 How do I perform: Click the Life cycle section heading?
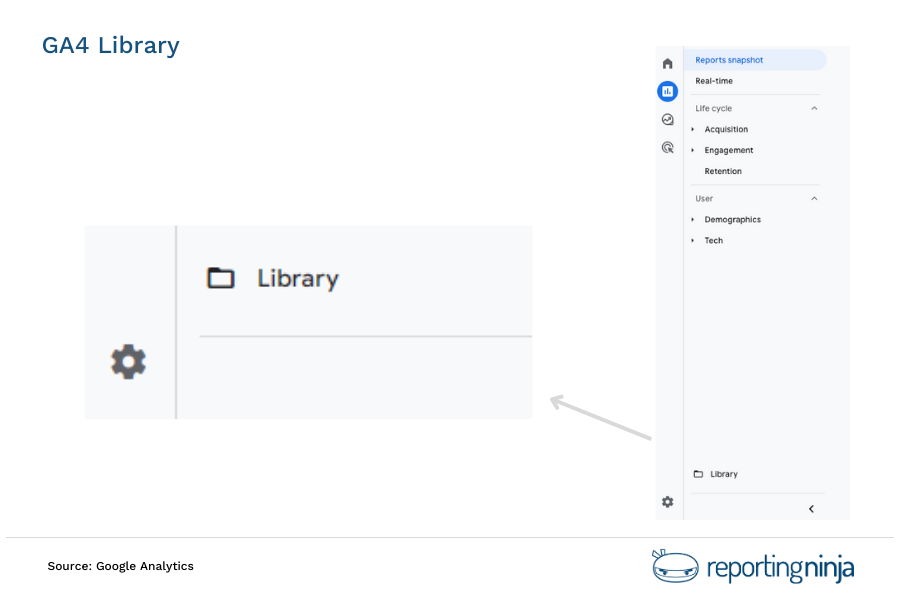tap(713, 108)
